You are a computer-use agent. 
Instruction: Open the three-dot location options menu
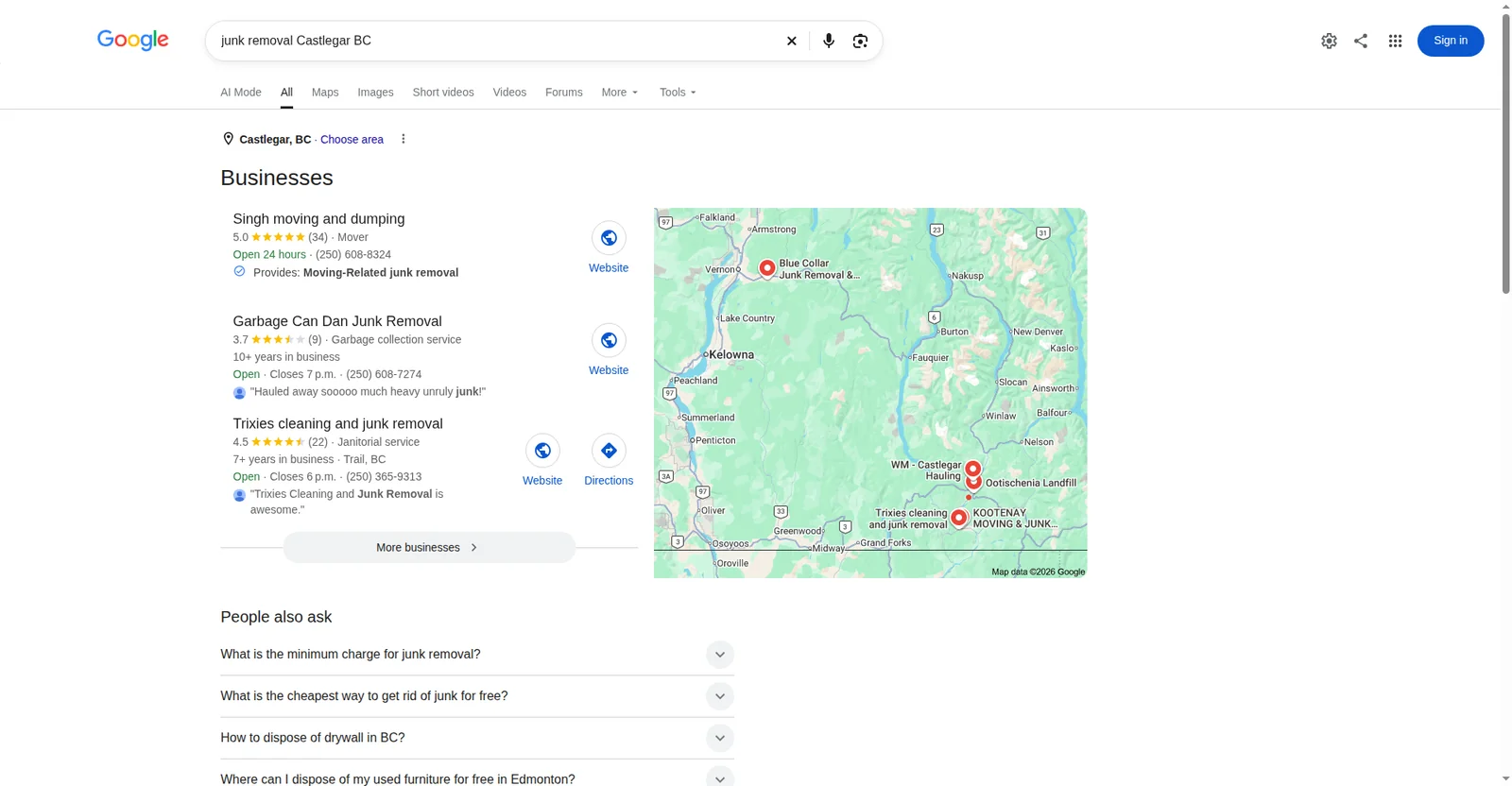click(404, 139)
